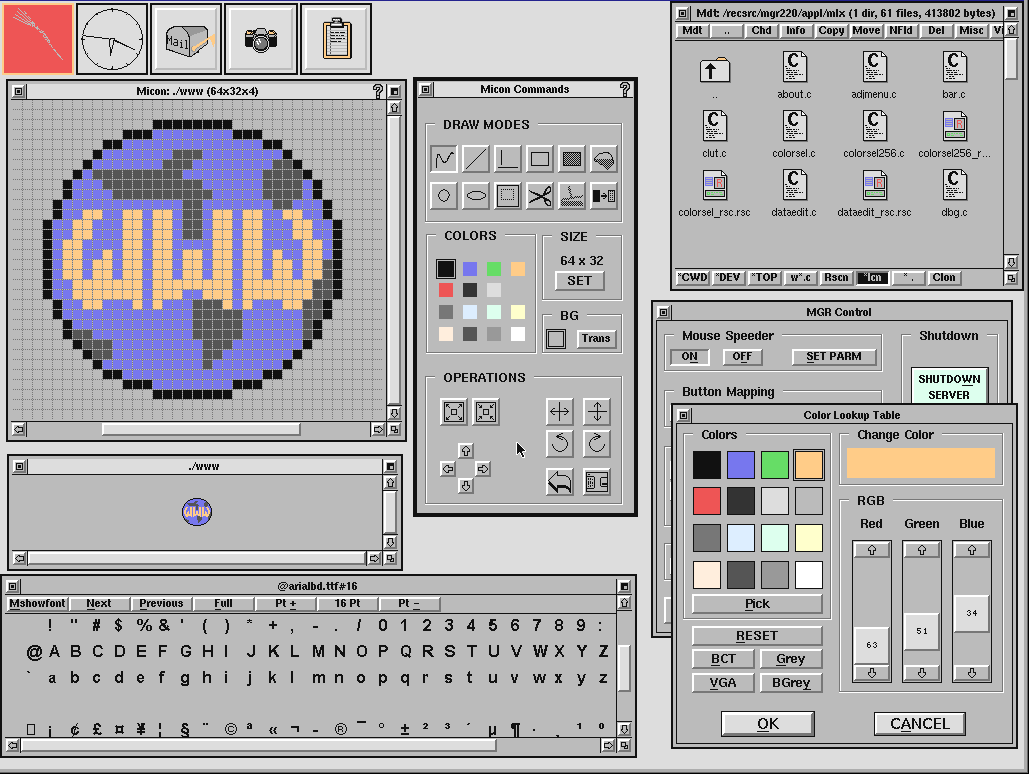Flip the icon horizontally in Operations
Image resolution: width=1029 pixels, height=774 pixels.
(x=560, y=412)
